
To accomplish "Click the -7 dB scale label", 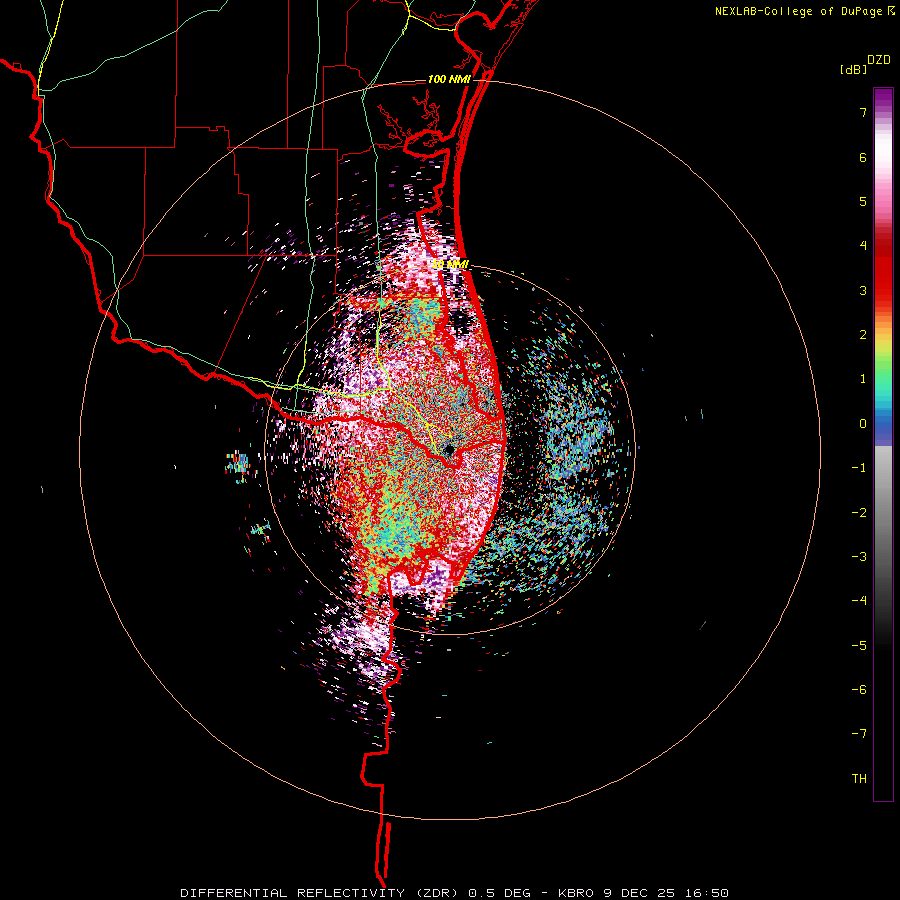I will [859, 734].
